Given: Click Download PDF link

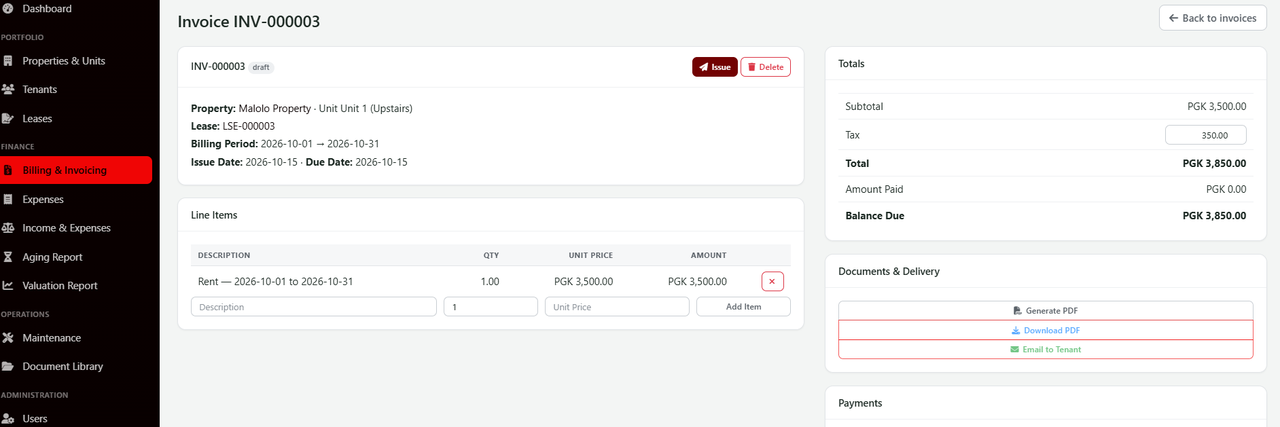Looking at the screenshot, I should 1045,331.
